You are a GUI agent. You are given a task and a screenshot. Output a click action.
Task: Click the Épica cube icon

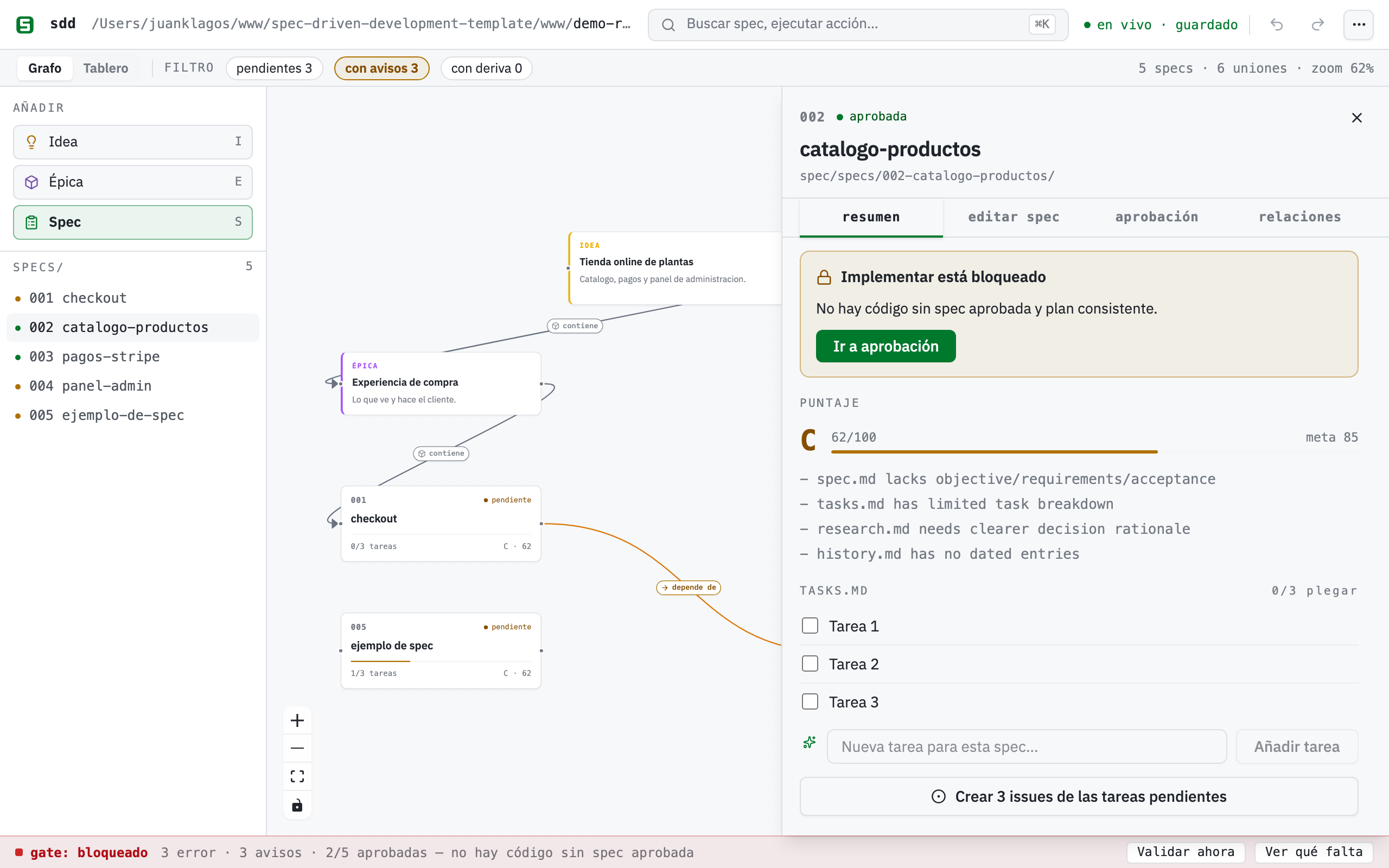31,182
